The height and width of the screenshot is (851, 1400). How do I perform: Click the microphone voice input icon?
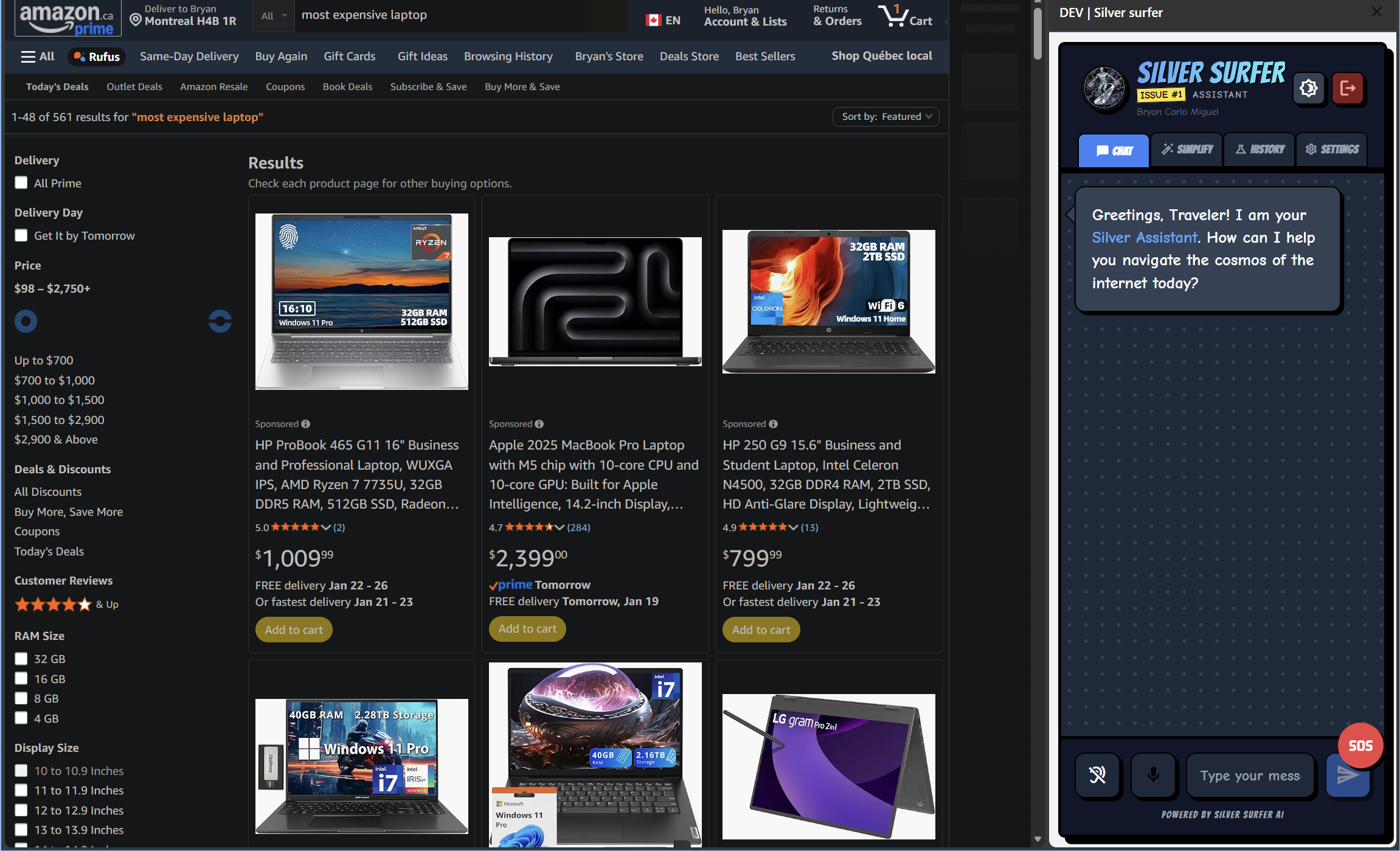click(x=1152, y=774)
